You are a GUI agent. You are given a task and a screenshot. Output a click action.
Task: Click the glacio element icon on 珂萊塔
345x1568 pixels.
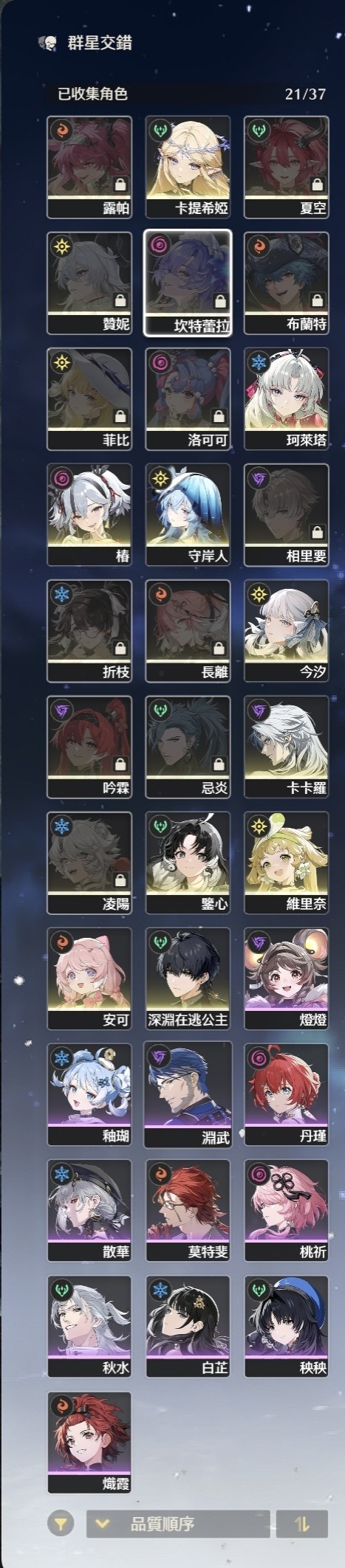coord(259,363)
